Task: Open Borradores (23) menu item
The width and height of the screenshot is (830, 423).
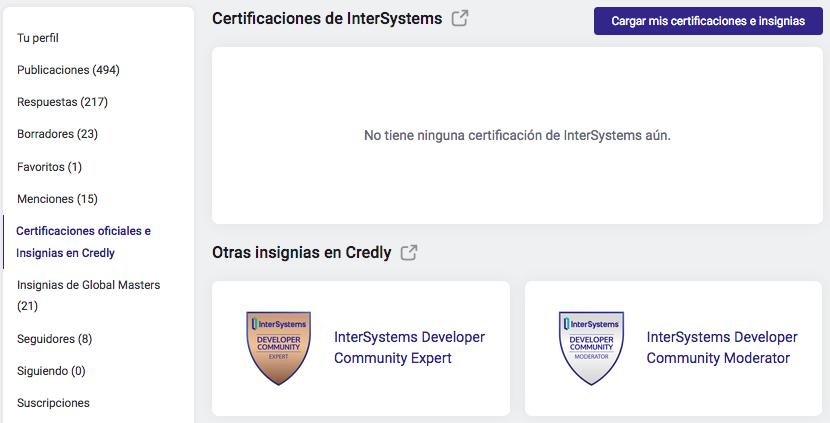Action: point(57,134)
